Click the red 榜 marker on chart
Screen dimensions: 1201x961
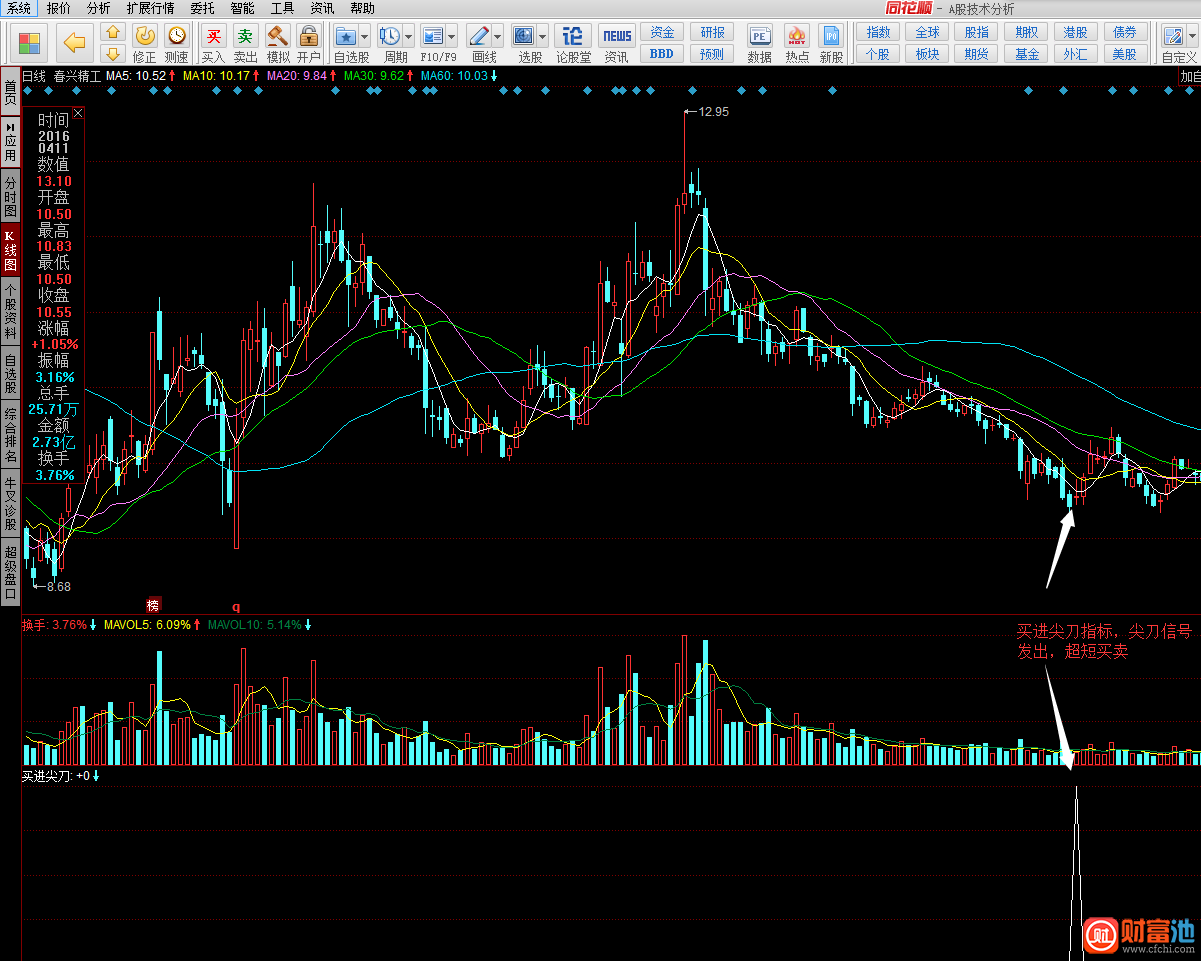pos(152,605)
